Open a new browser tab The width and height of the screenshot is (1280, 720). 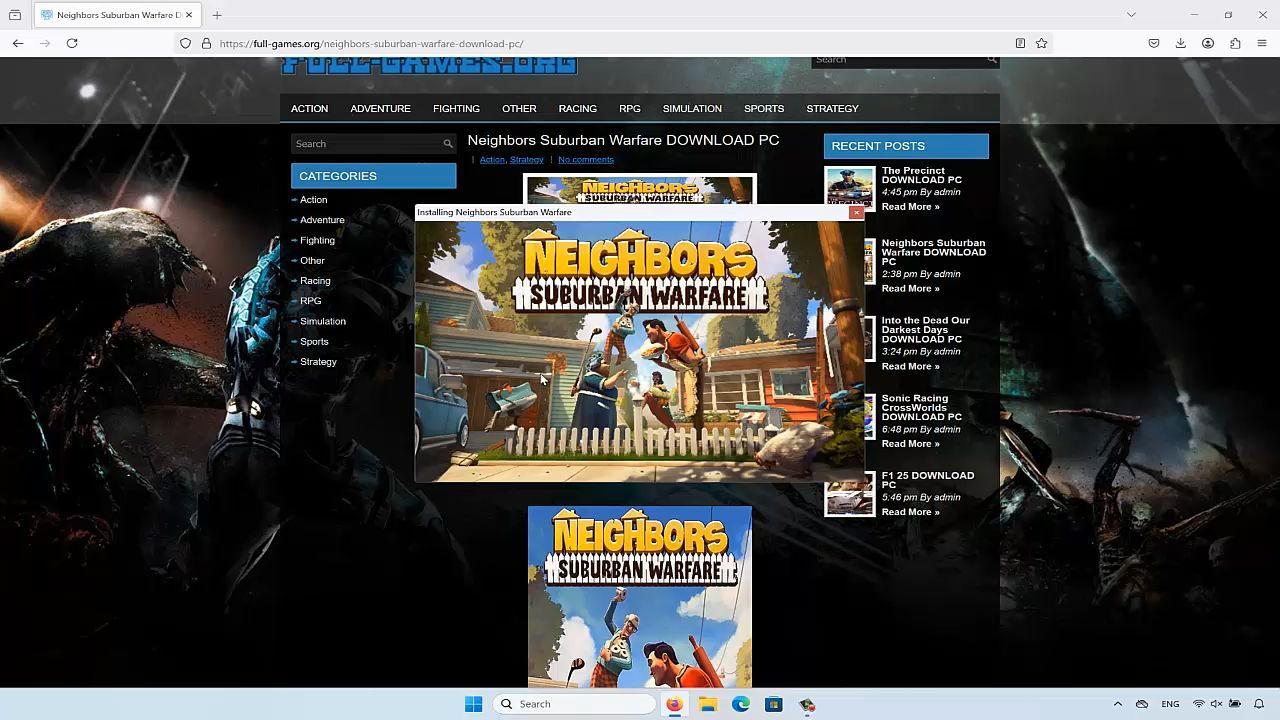pos(217,15)
